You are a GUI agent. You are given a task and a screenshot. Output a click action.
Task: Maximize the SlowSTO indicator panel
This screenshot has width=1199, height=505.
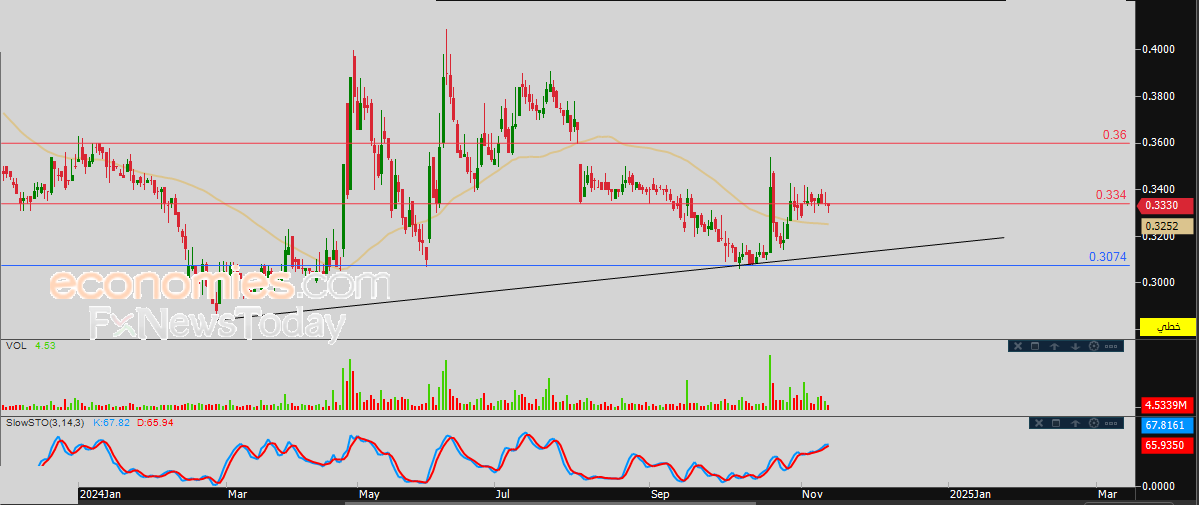tap(1054, 423)
